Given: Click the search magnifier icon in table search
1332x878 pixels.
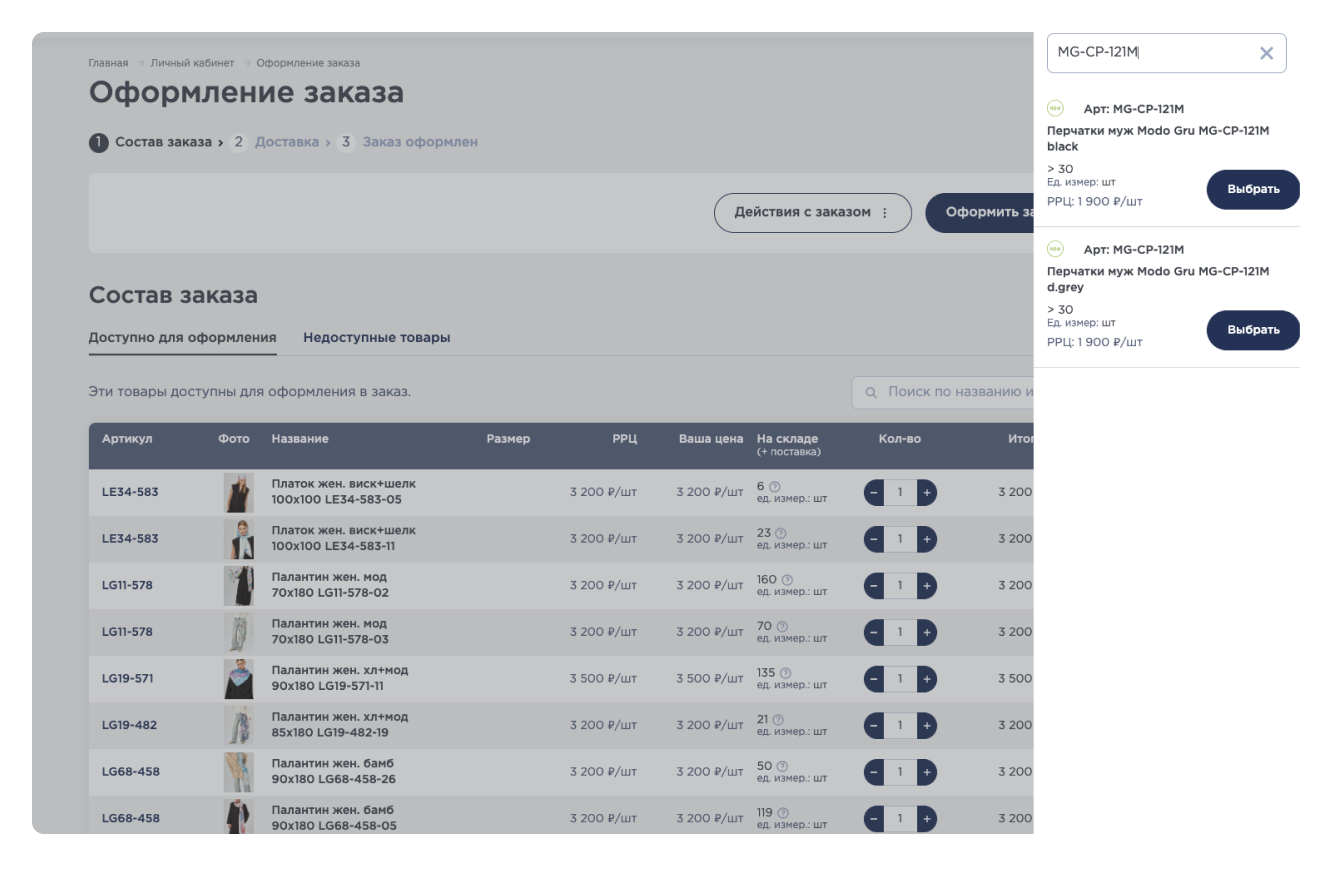Looking at the screenshot, I should (x=870, y=393).
